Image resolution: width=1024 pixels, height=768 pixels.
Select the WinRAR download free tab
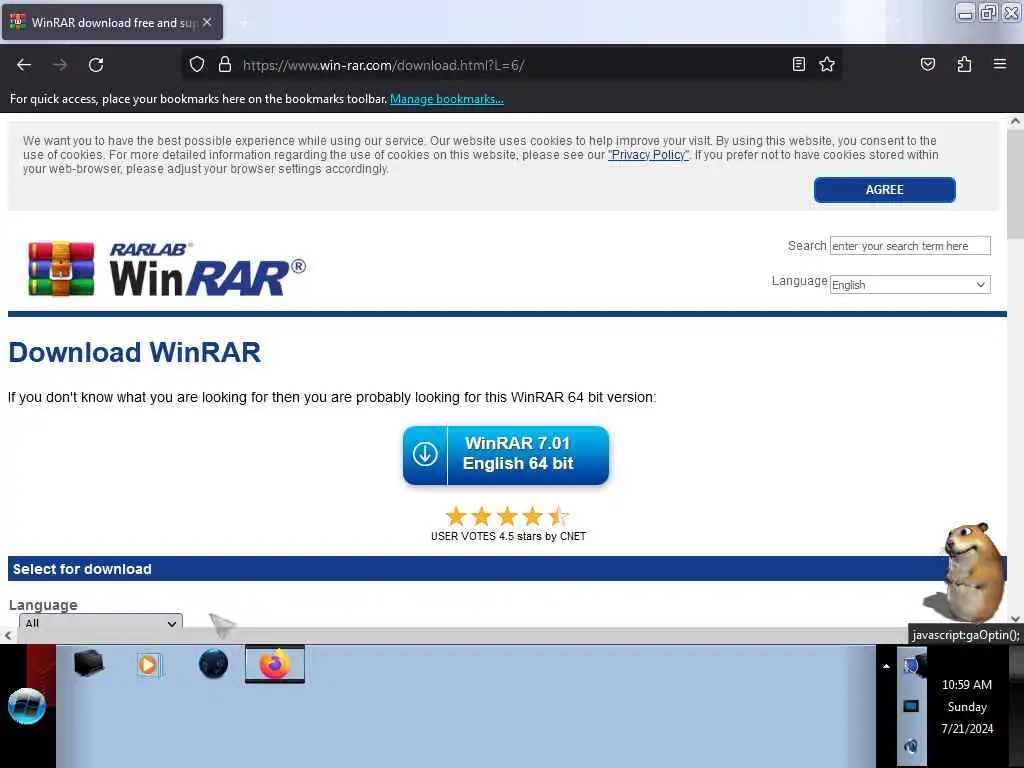click(112, 22)
